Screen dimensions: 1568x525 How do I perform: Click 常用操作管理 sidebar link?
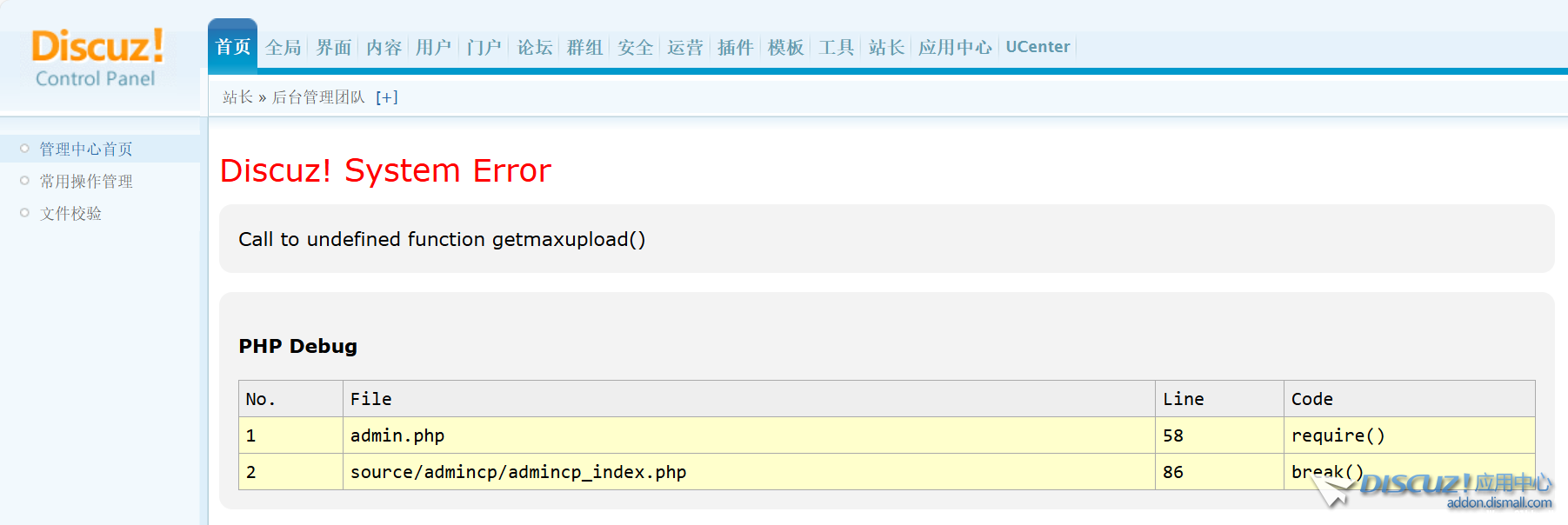tap(86, 182)
